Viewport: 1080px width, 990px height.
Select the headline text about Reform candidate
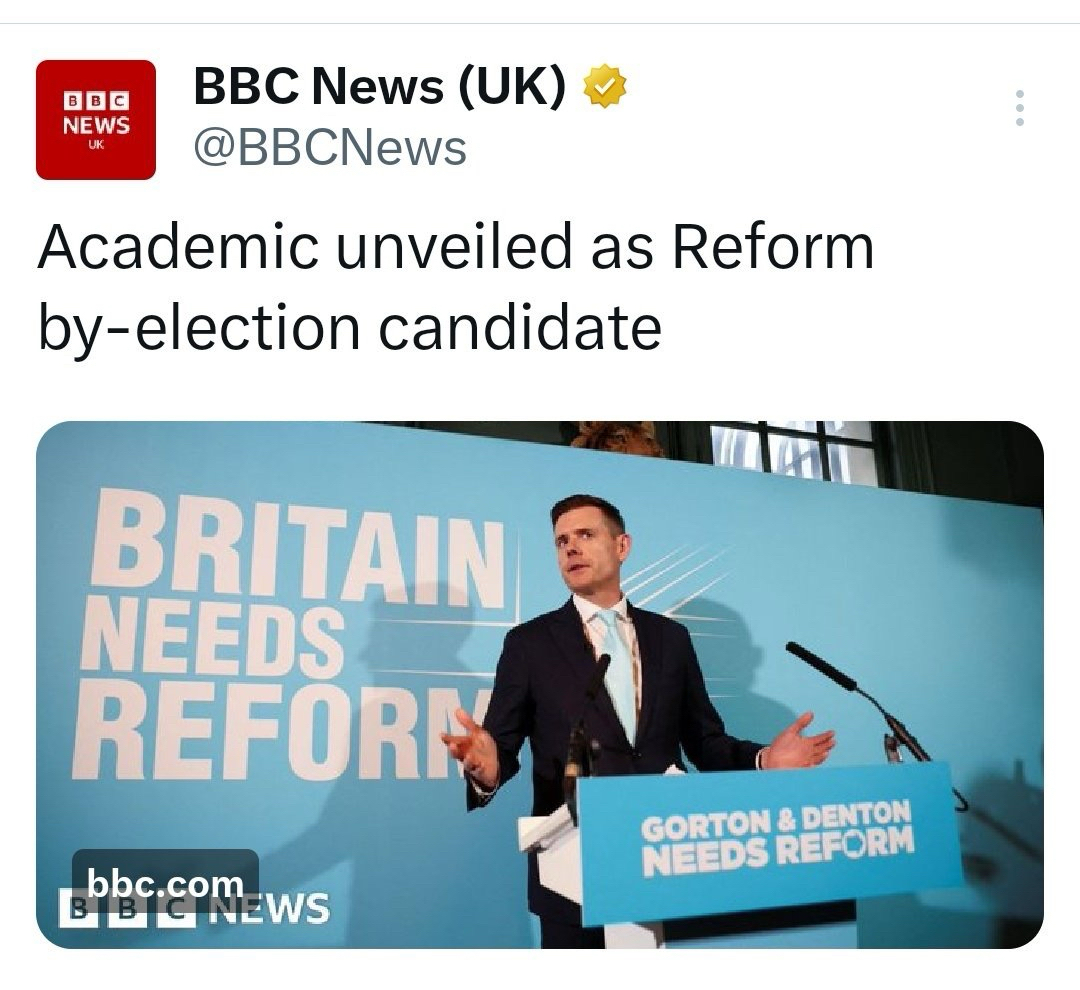click(455, 287)
